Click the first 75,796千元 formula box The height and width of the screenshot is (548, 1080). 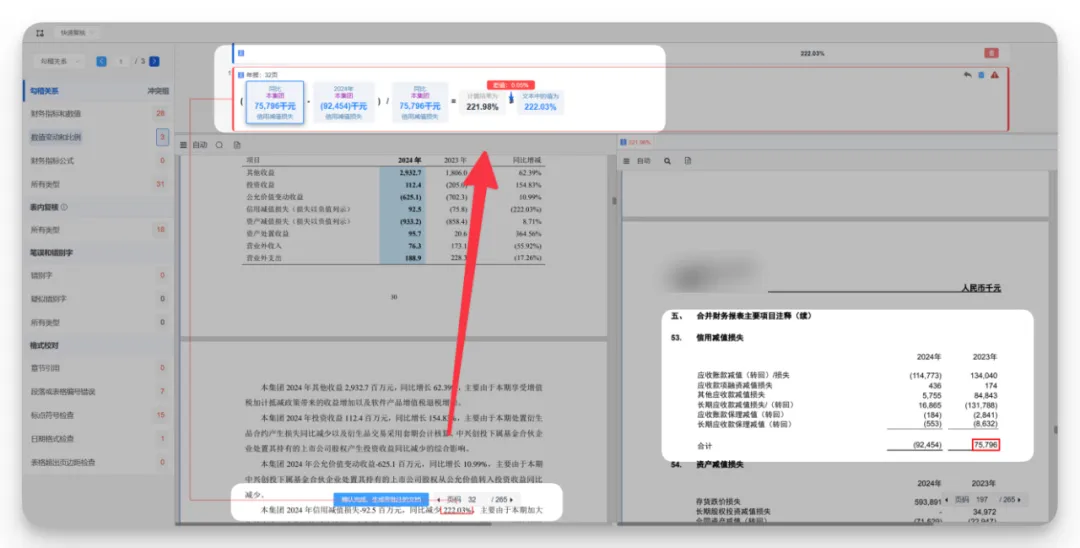(275, 104)
